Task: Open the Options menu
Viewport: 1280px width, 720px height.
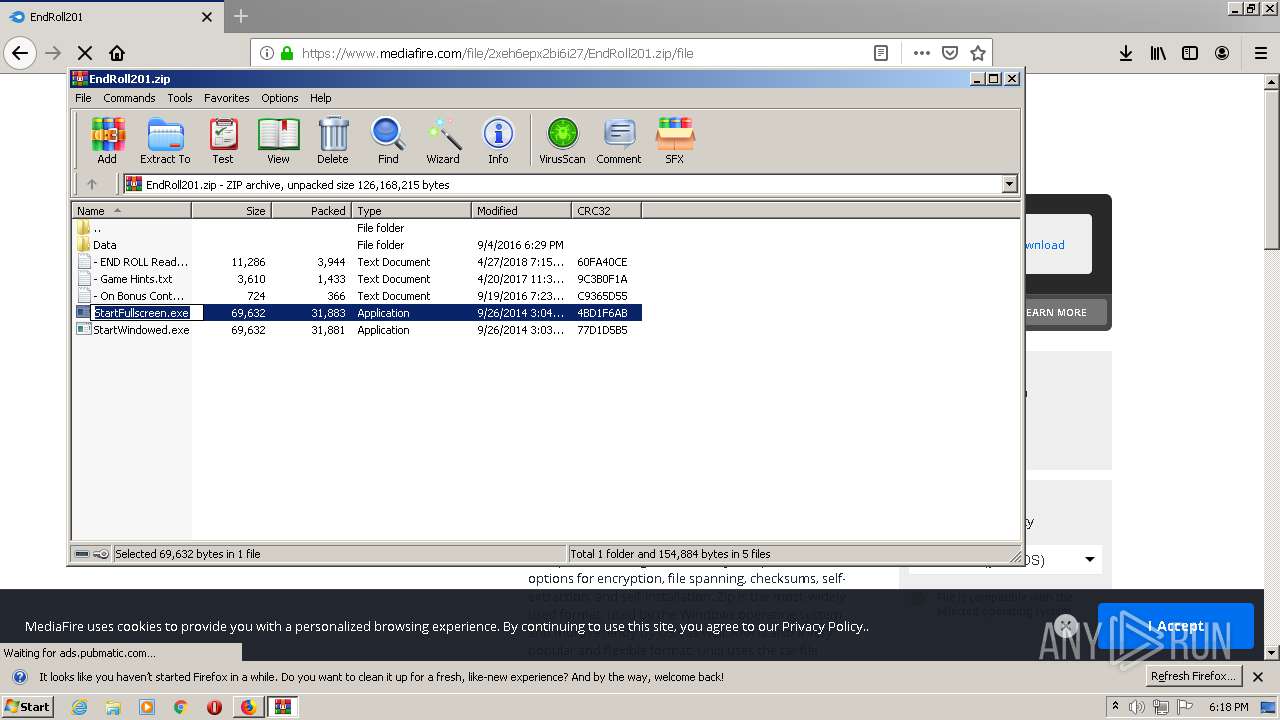Action: click(x=280, y=98)
